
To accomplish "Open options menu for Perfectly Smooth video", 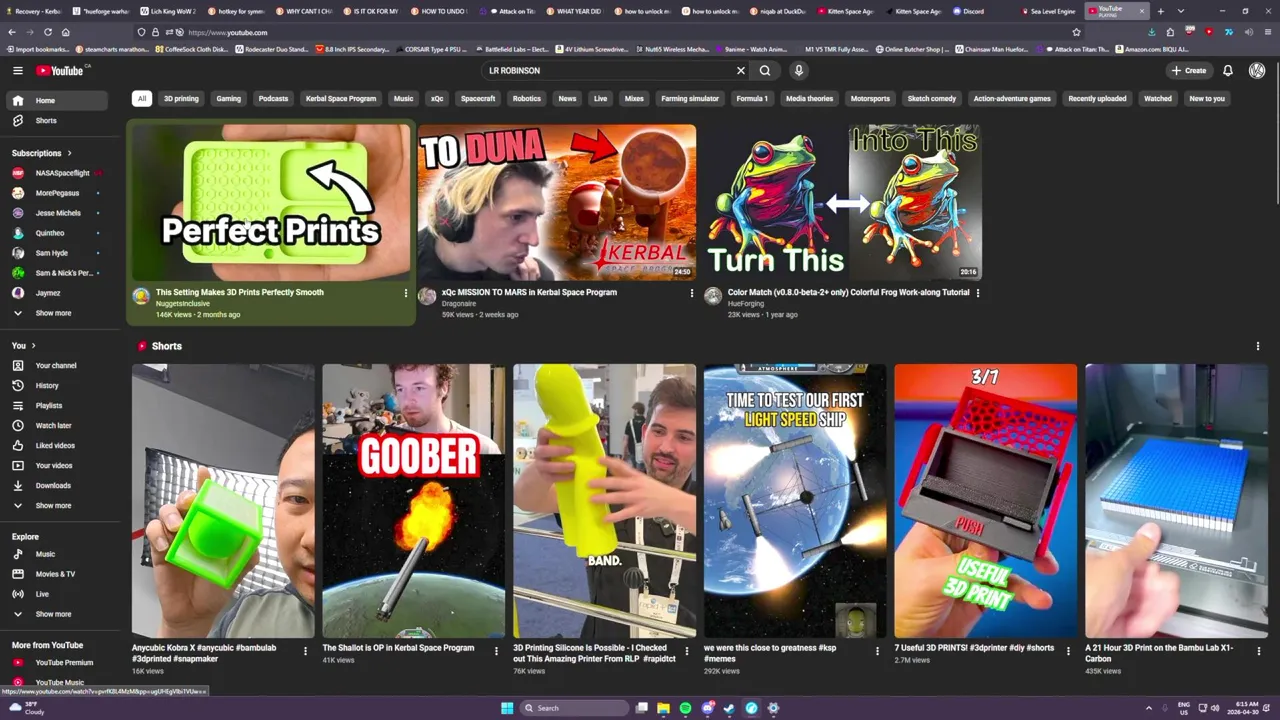I will [405, 293].
